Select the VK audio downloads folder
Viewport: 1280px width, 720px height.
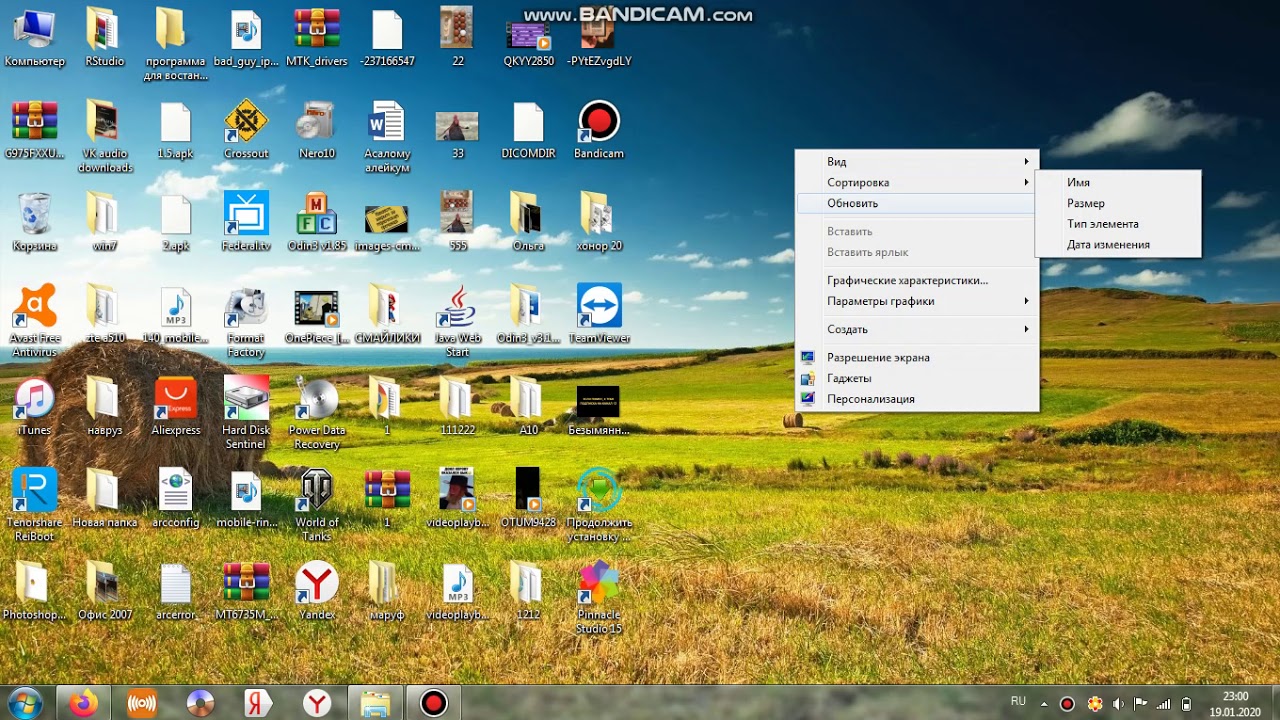click(105, 137)
